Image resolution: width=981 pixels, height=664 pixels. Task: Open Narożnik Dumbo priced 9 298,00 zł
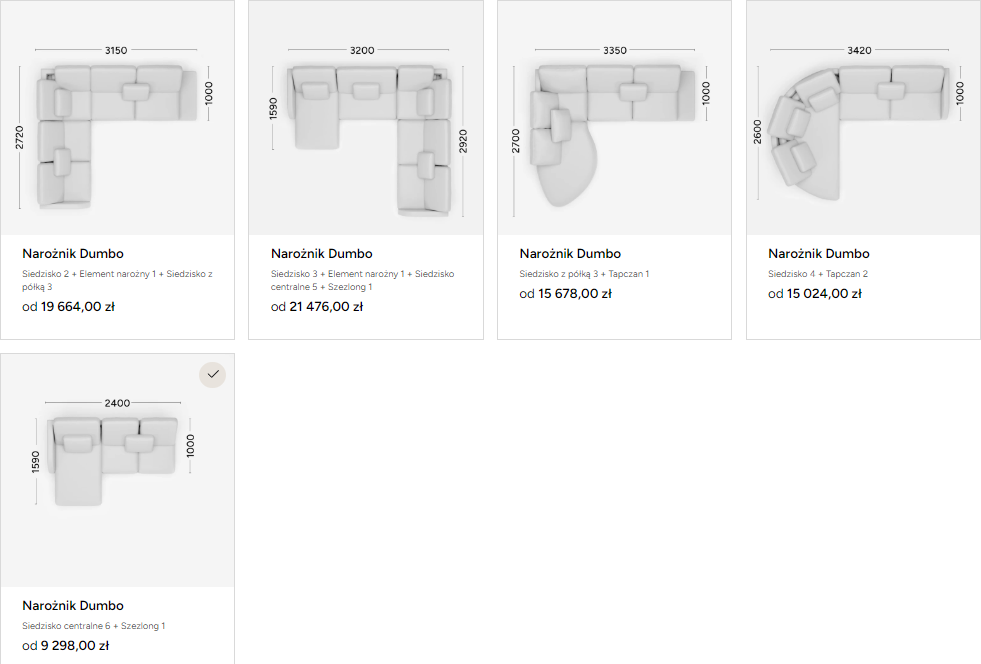point(73,605)
